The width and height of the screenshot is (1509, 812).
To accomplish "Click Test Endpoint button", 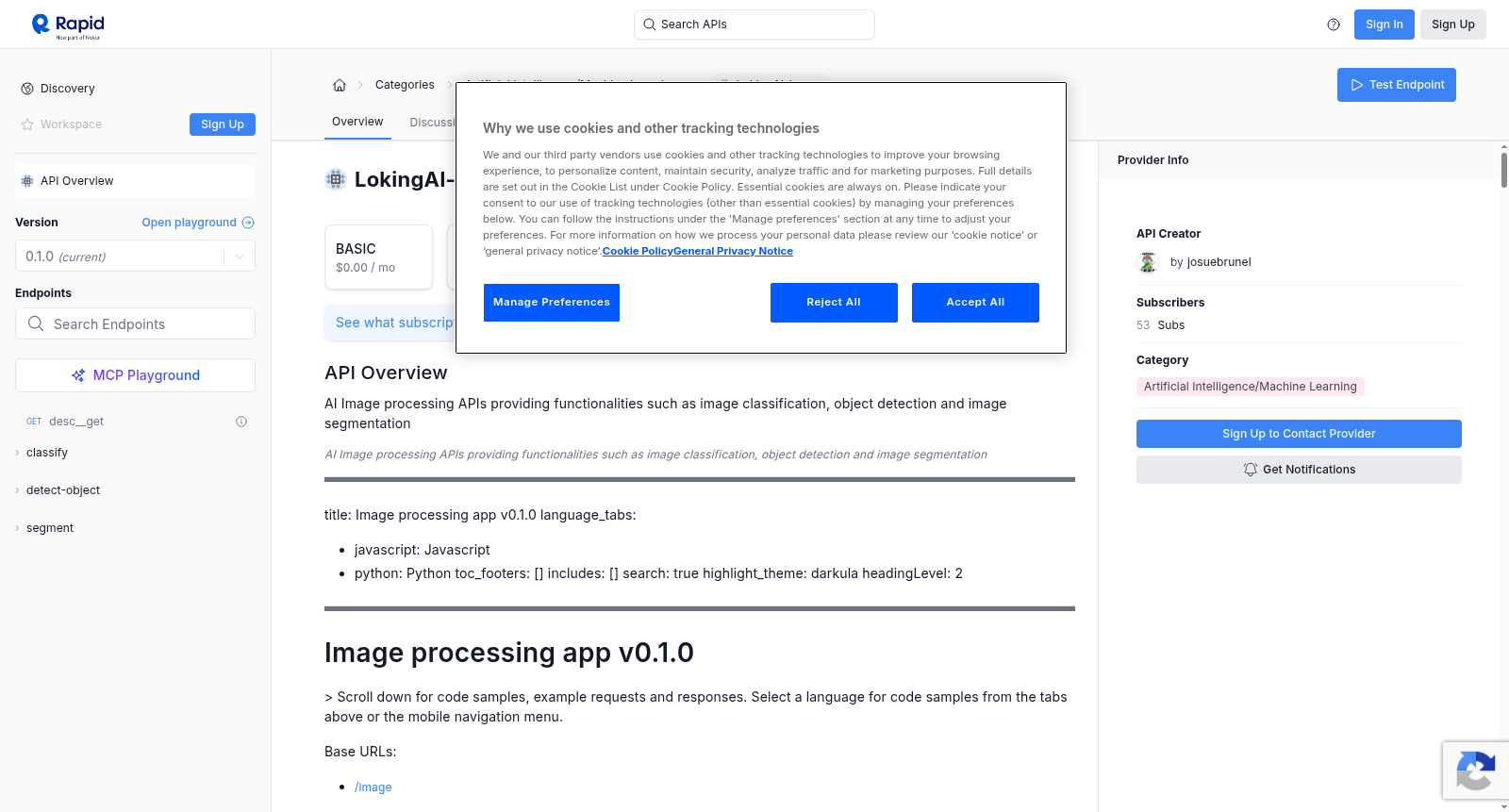I will (x=1397, y=85).
